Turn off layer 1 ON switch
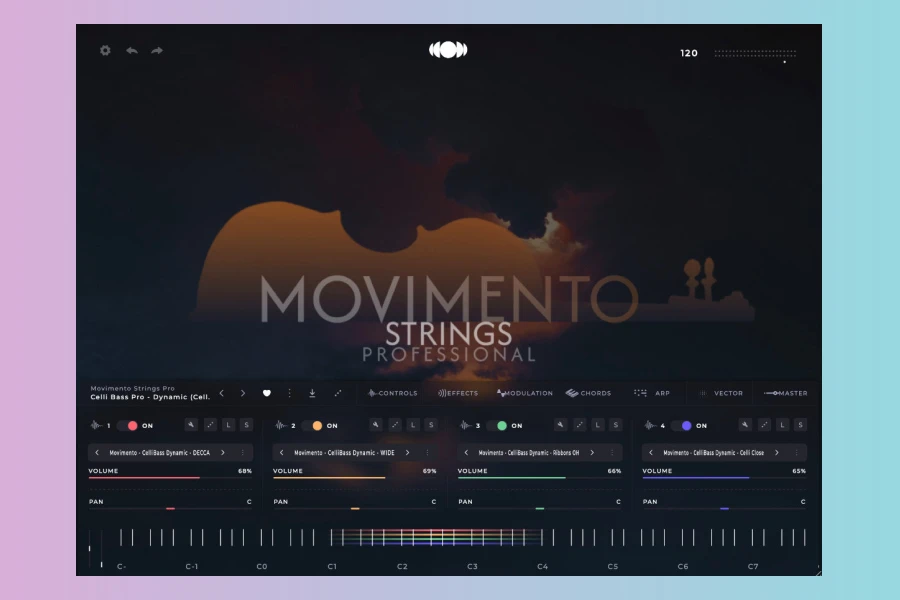 pos(128,425)
